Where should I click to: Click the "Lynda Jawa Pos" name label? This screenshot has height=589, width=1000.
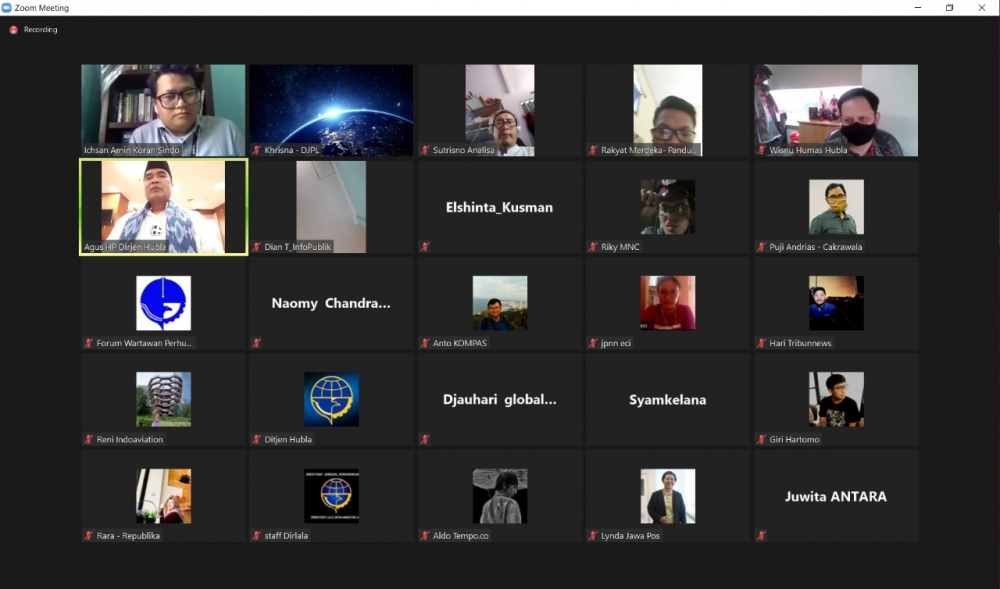[x=630, y=535]
